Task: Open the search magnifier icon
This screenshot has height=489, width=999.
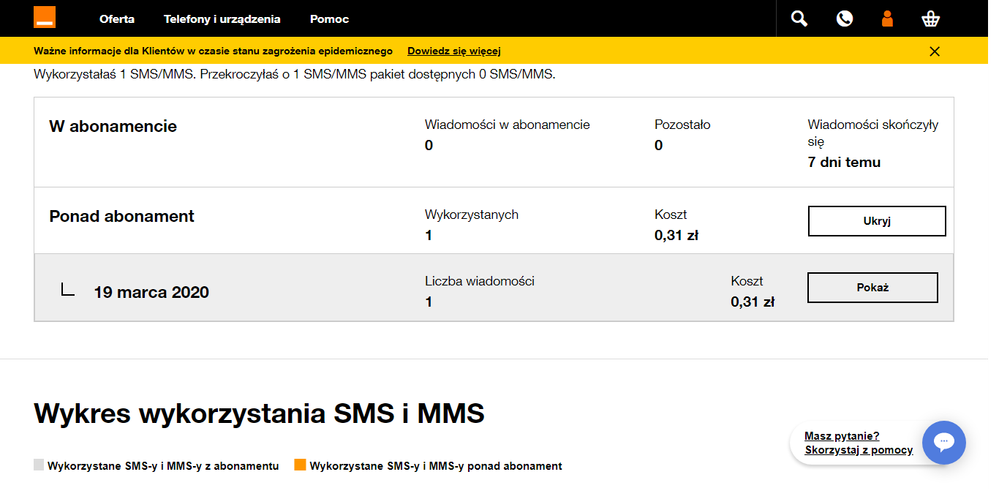Action: pos(799,18)
